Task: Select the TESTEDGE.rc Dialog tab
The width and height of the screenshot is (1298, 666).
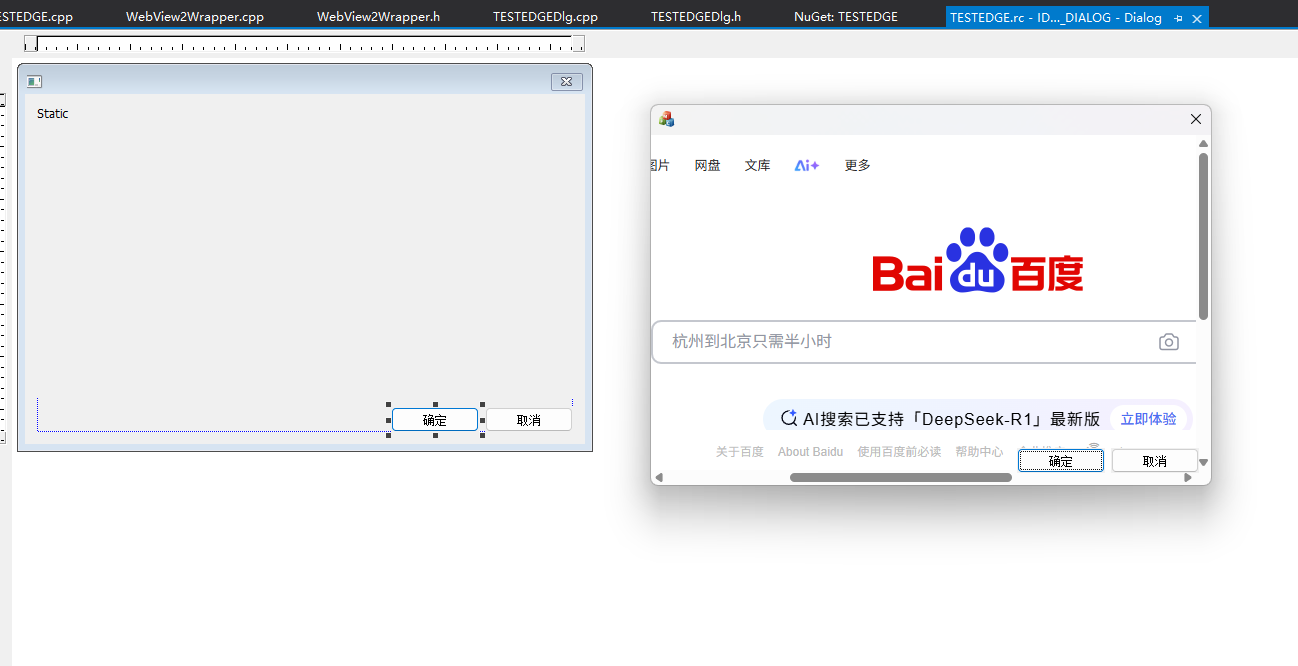Action: tap(1056, 18)
